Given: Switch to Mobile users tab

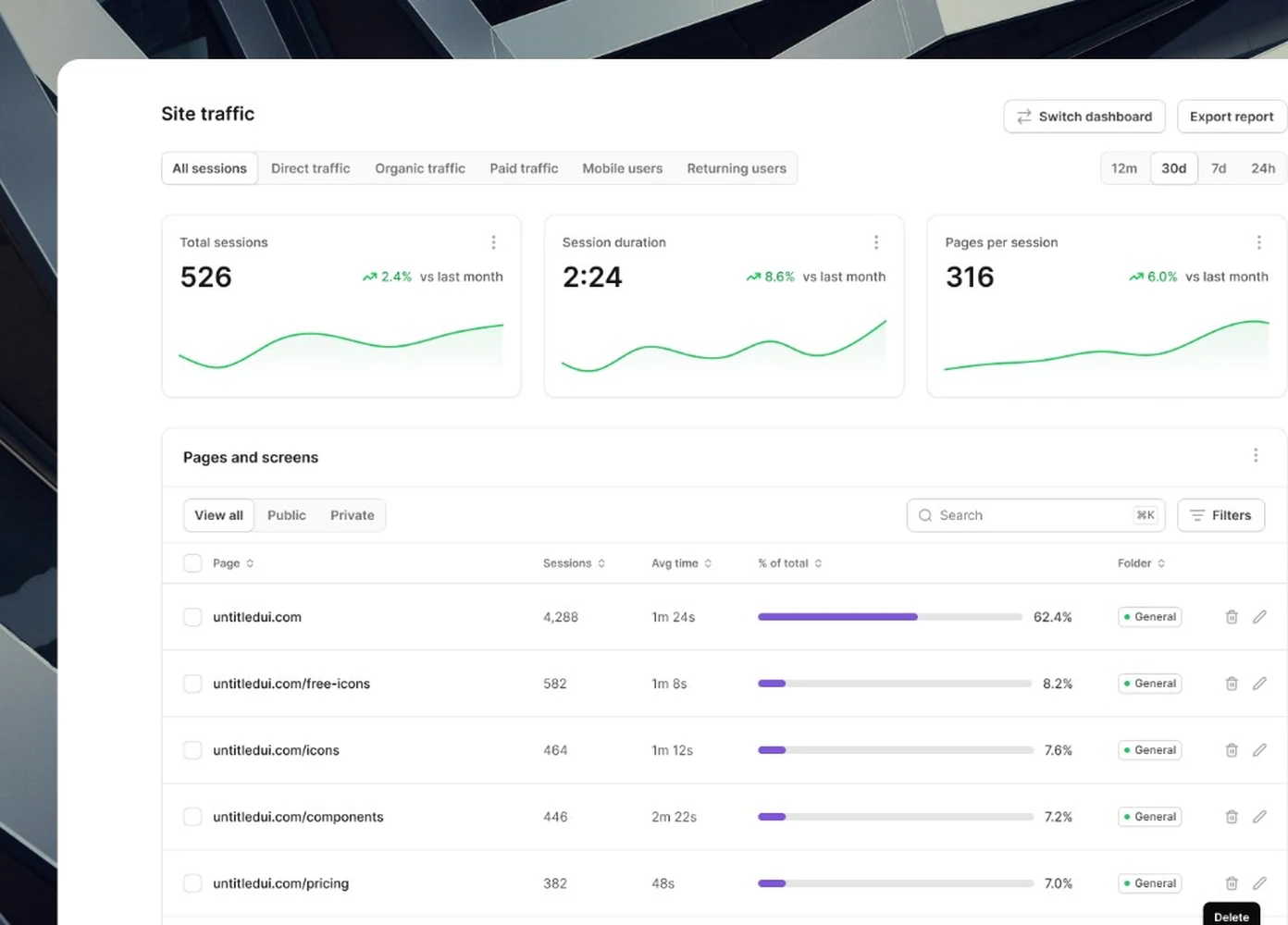Looking at the screenshot, I should pos(623,168).
